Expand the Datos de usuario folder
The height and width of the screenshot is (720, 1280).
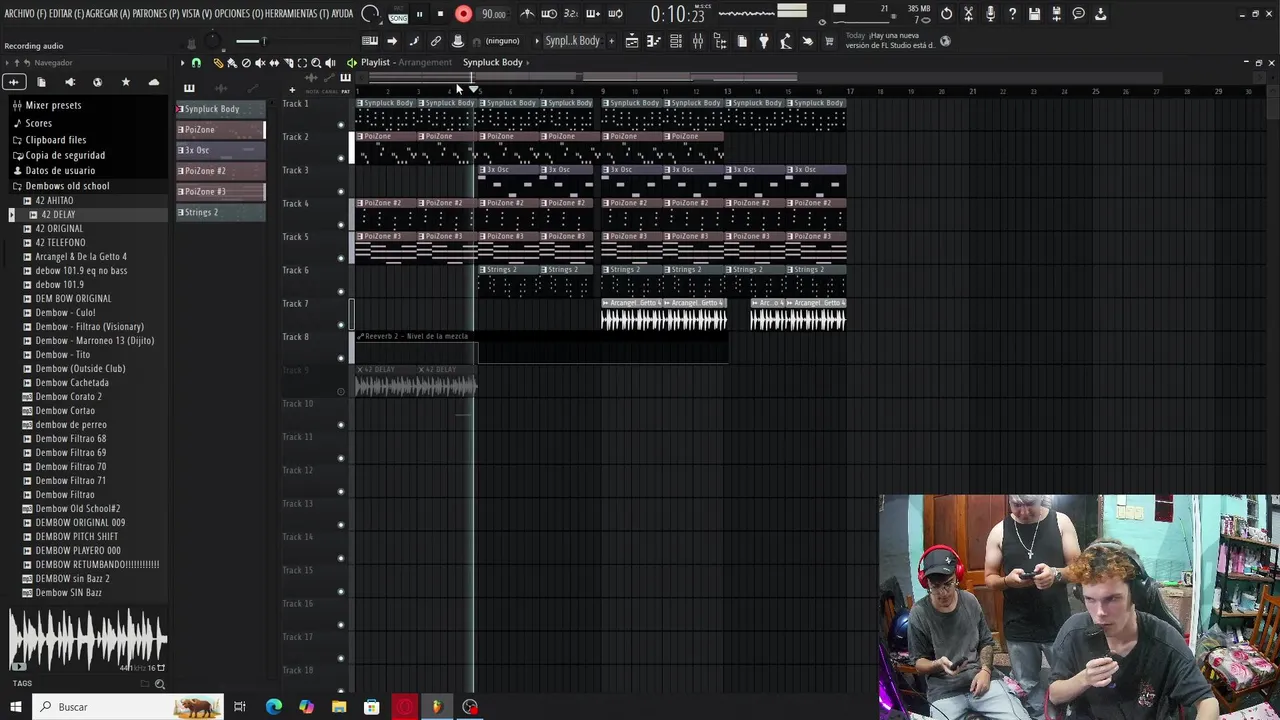pyautogui.click(x=60, y=171)
